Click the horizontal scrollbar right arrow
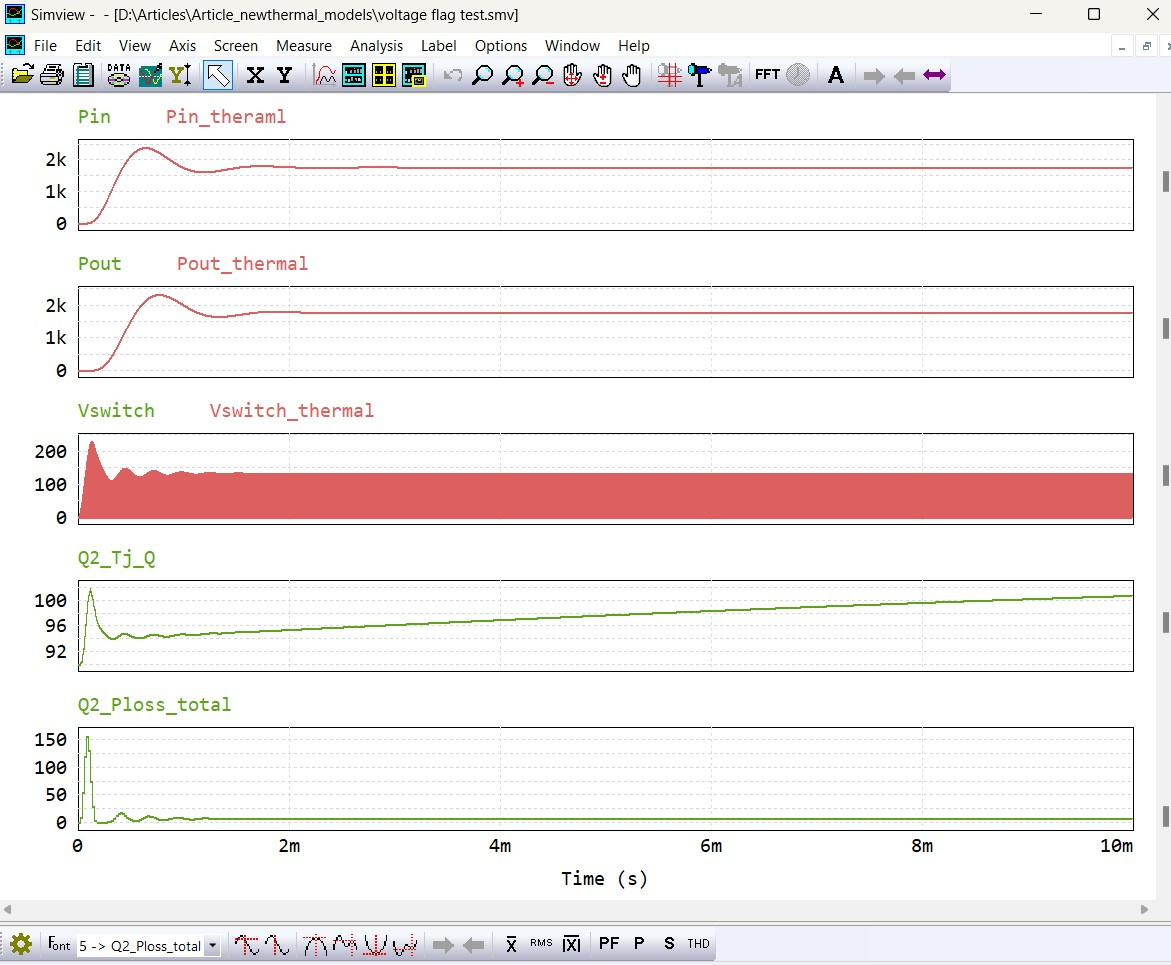Viewport: 1171px width, 965px height. [1144, 909]
